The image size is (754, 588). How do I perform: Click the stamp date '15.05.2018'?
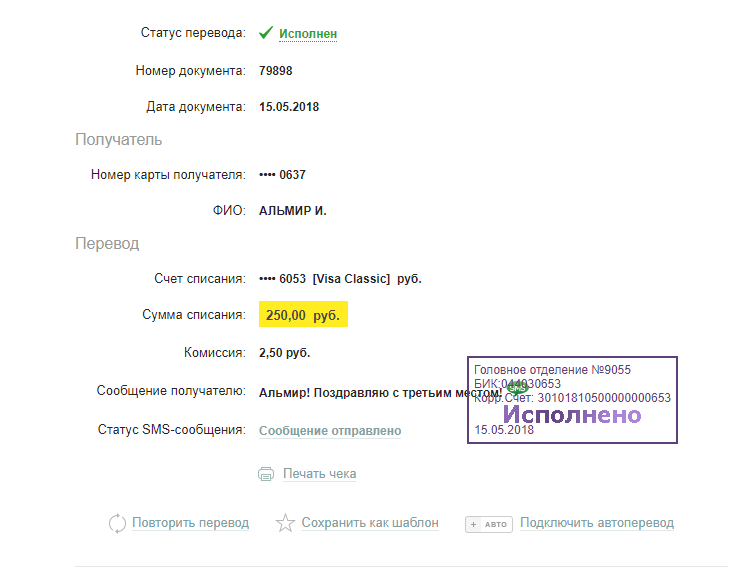(x=504, y=430)
